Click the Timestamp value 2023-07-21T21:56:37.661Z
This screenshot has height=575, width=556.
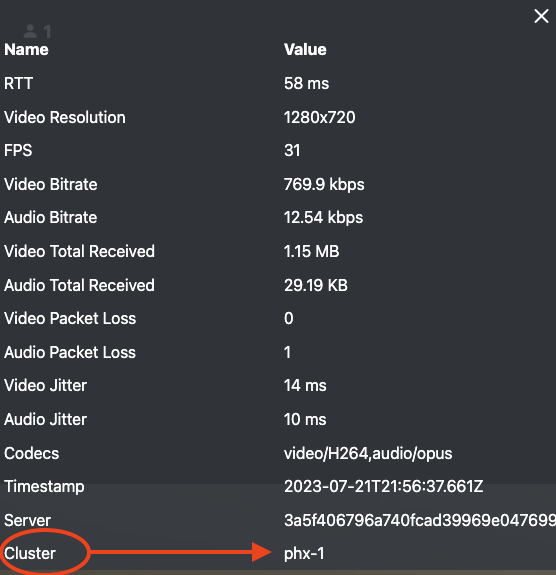pyautogui.click(x=383, y=487)
